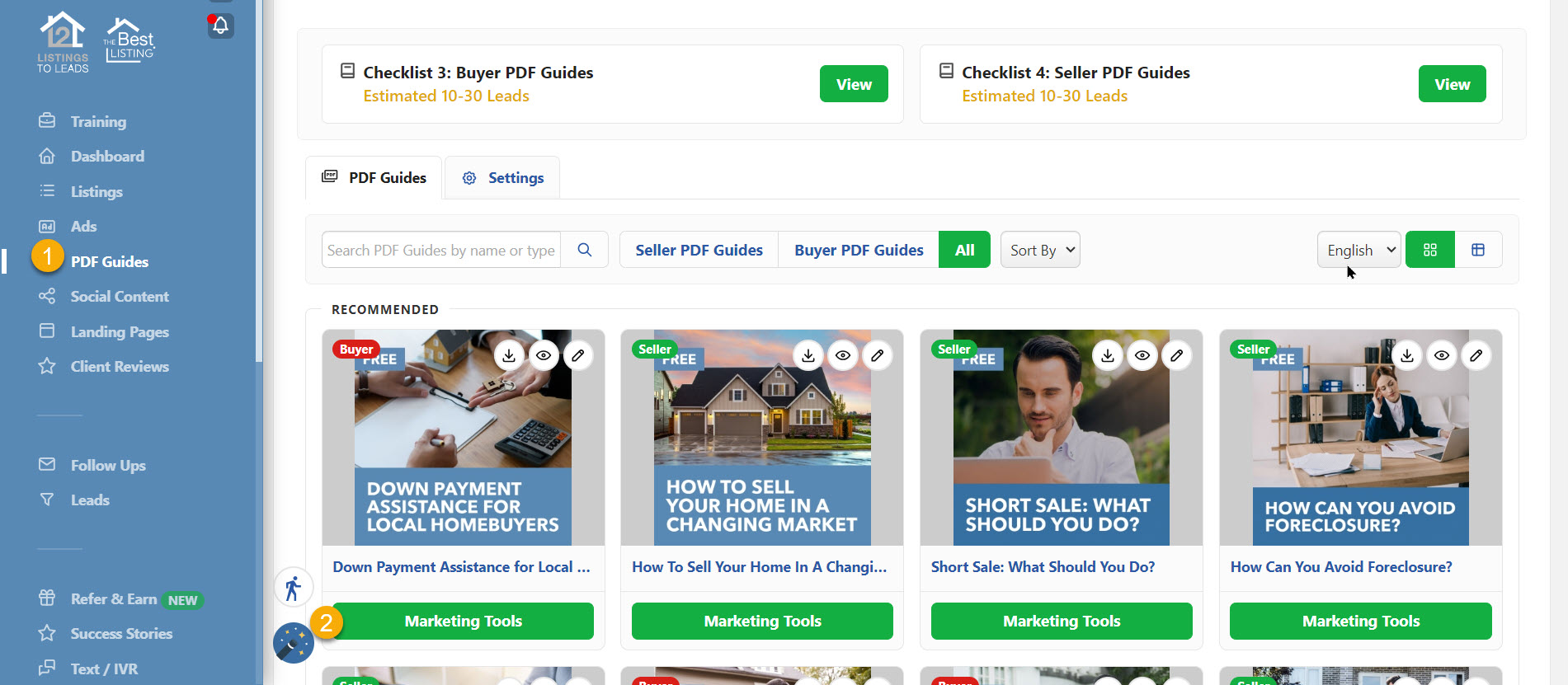
Task: Edit the How To Sell Your Home guide
Action: tap(878, 355)
